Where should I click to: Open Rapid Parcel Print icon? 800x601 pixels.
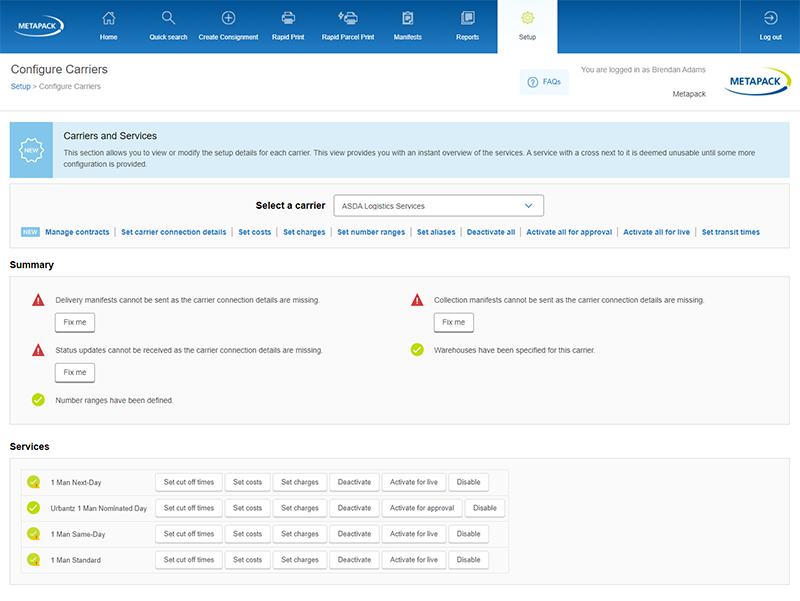tap(348, 18)
